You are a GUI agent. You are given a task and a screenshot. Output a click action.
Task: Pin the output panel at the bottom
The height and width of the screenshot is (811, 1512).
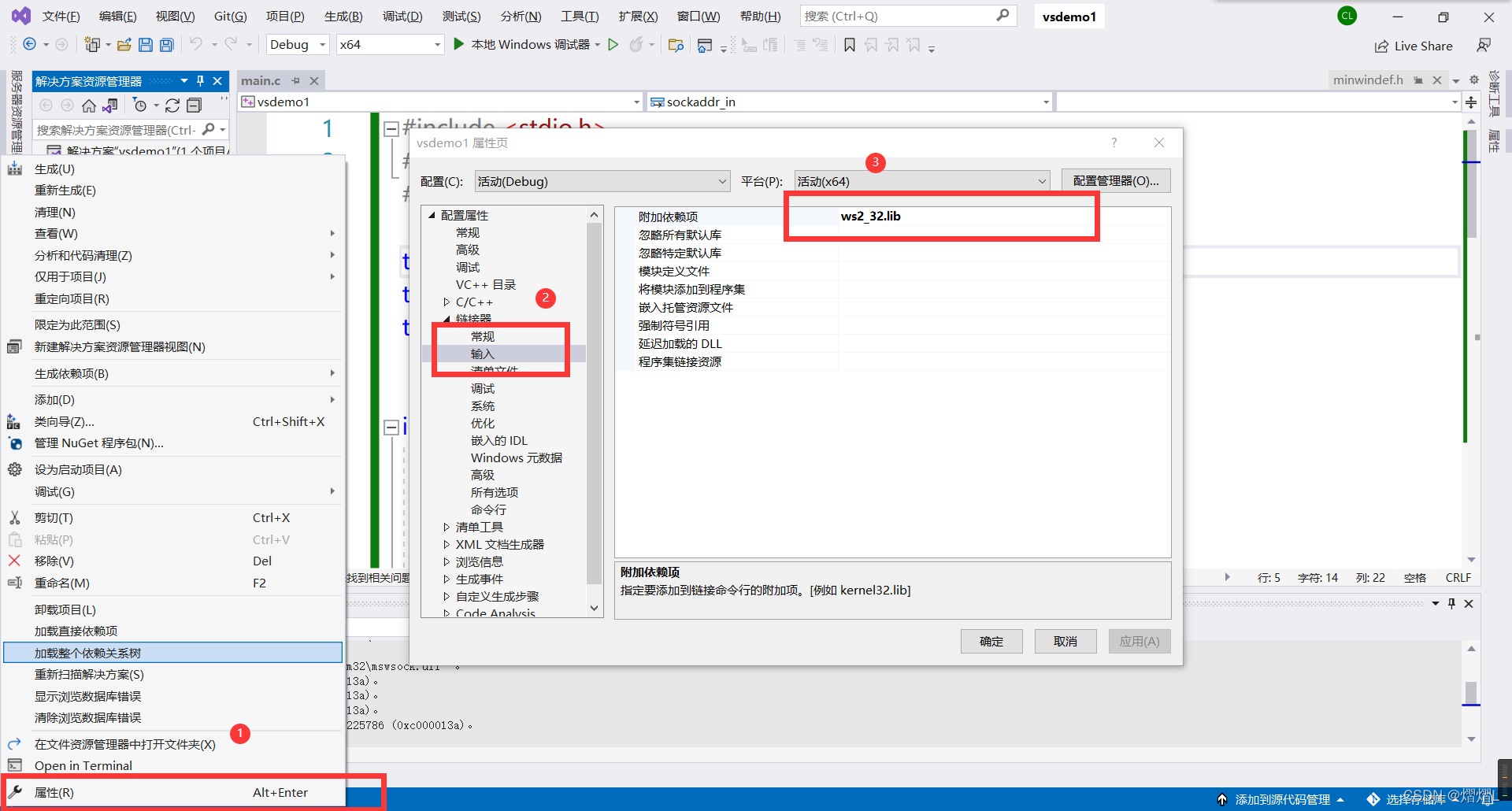[x=1451, y=604]
